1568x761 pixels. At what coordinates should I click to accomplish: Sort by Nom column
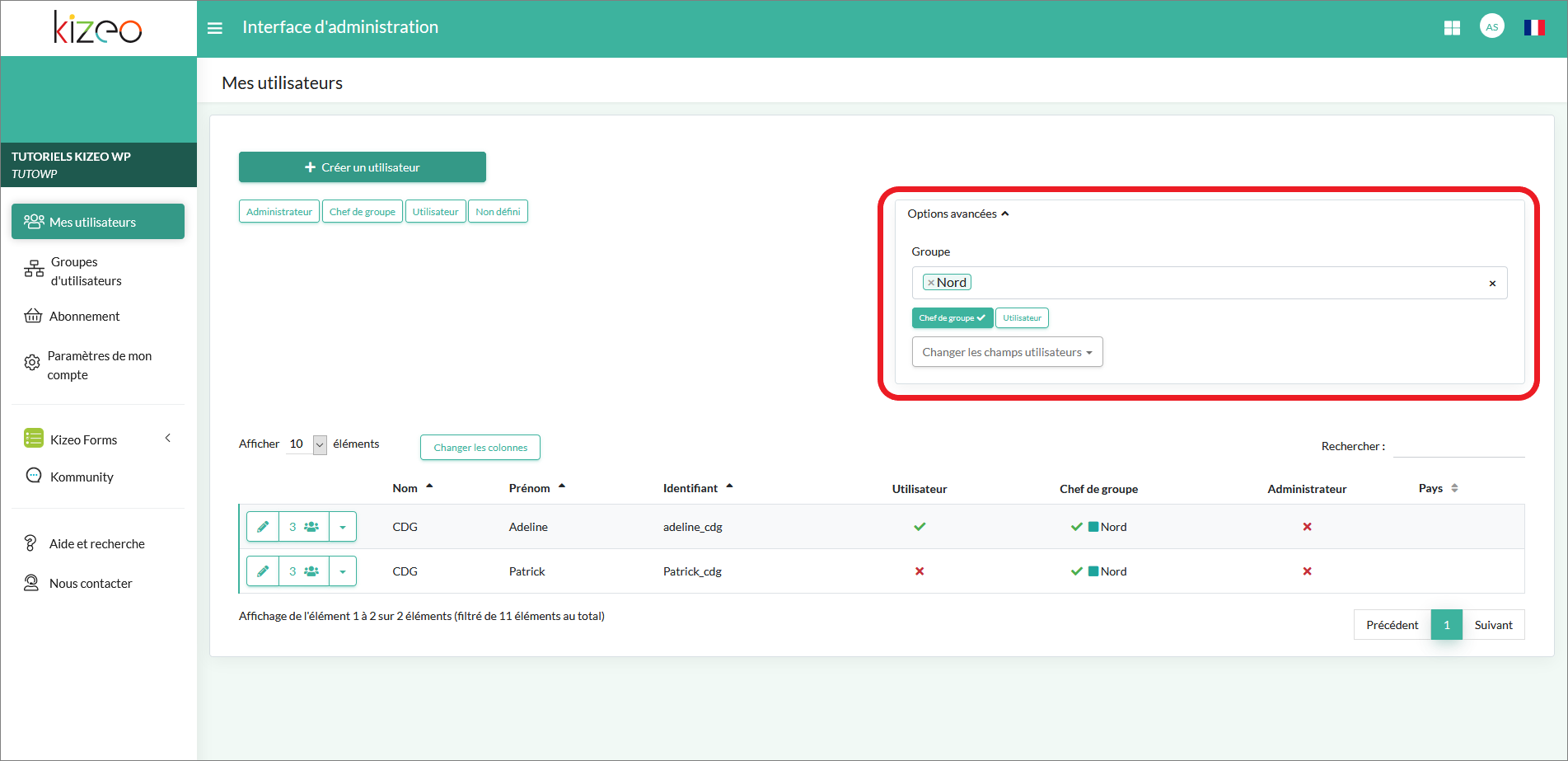coord(412,488)
